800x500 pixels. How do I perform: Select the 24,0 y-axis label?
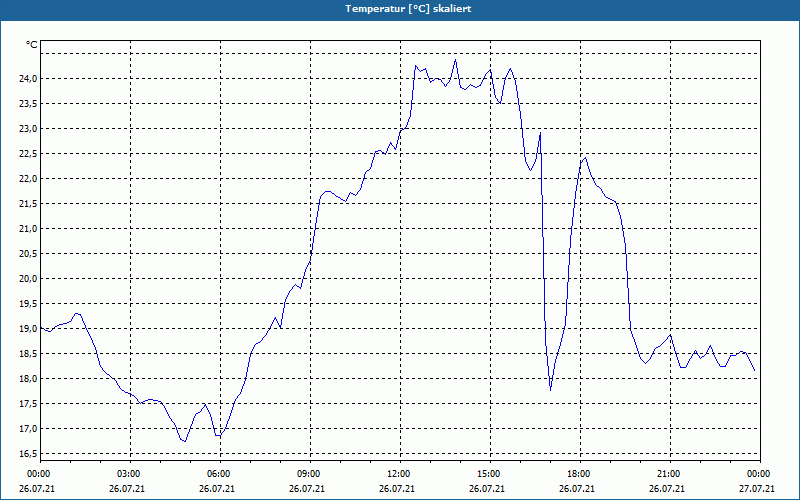[29, 79]
